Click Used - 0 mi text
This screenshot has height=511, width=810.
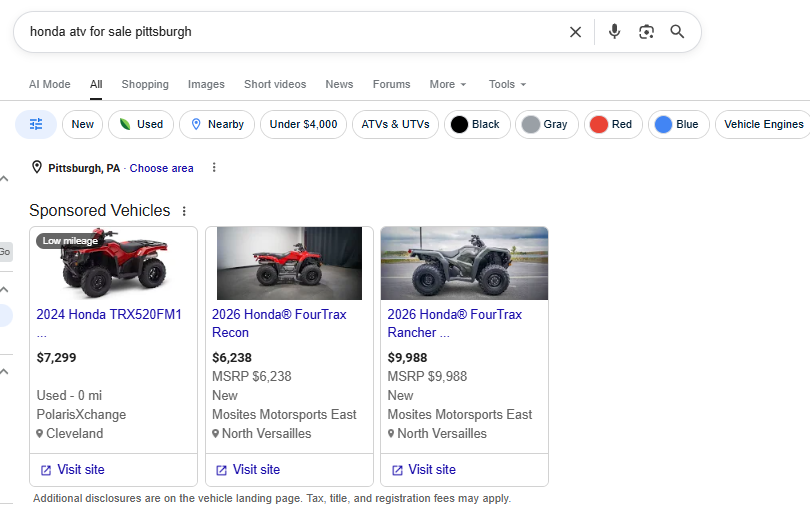click(69, 395)
